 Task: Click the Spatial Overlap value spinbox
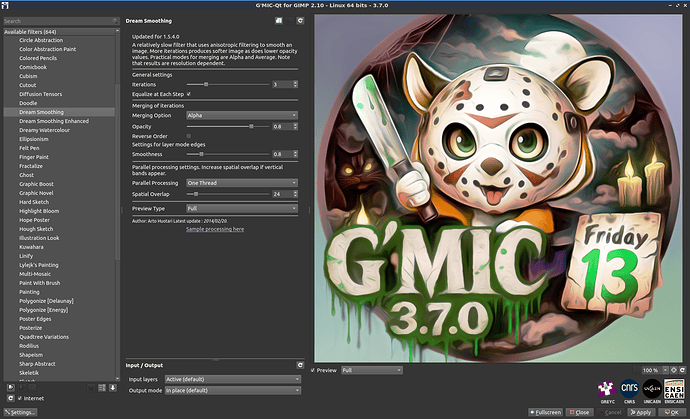[x=285, y=194]
